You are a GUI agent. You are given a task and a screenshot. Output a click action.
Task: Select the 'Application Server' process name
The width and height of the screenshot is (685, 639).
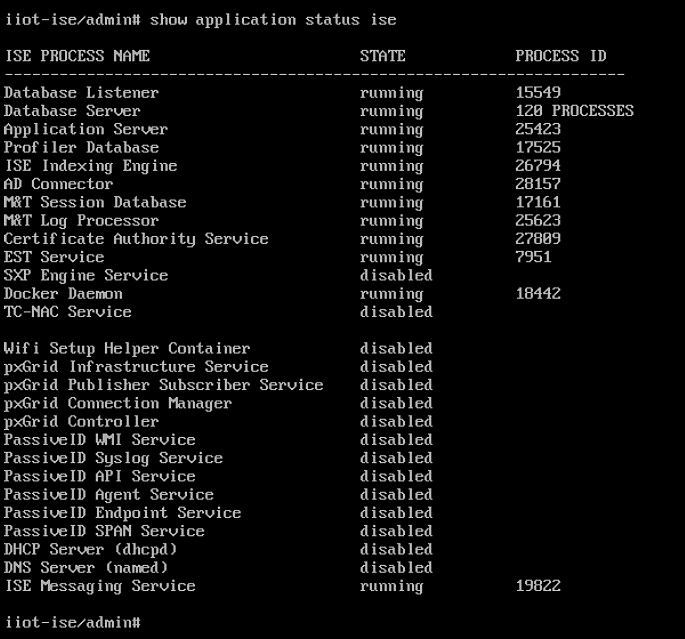(86, 129)
